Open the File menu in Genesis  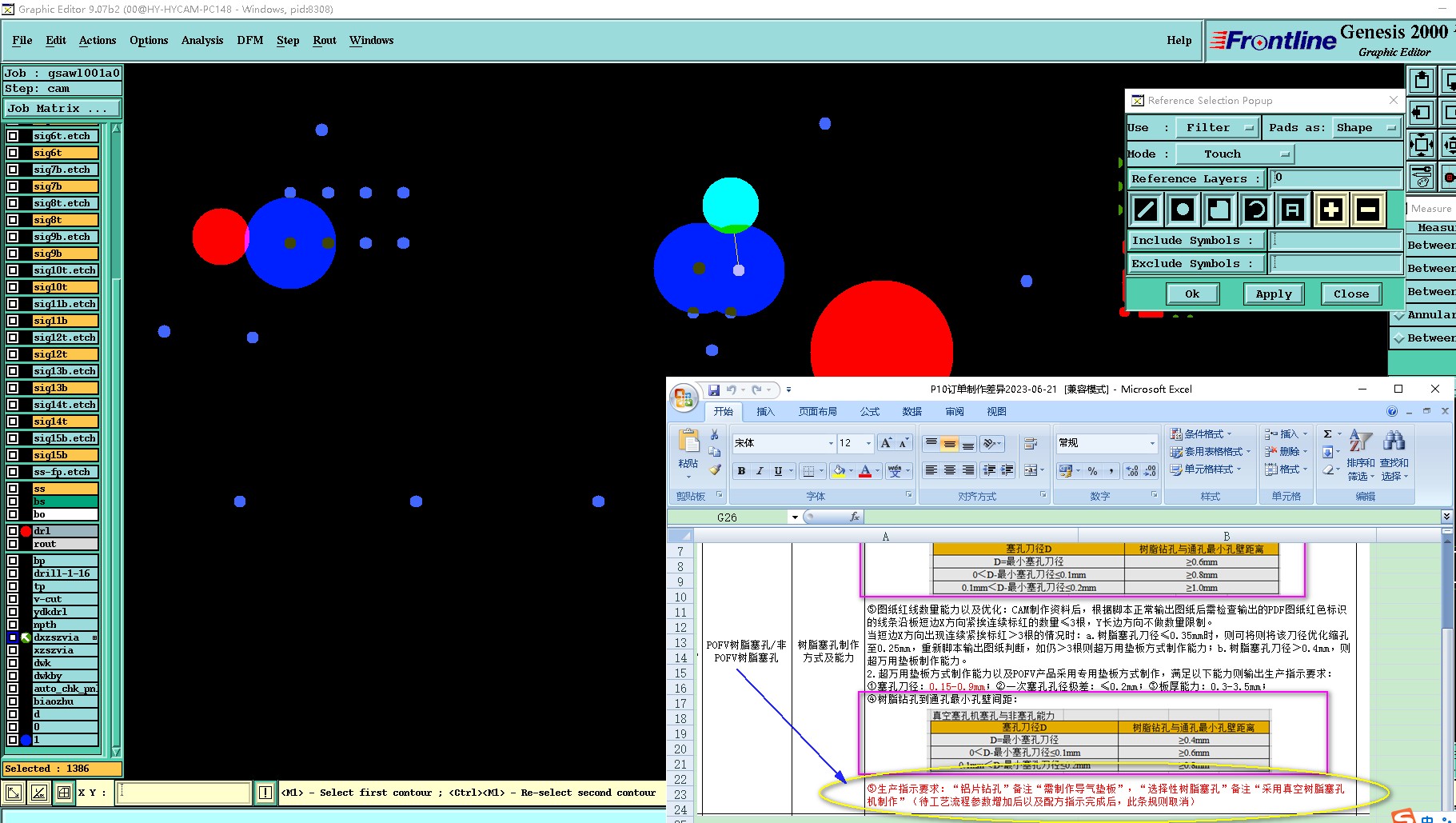point(22,40)
